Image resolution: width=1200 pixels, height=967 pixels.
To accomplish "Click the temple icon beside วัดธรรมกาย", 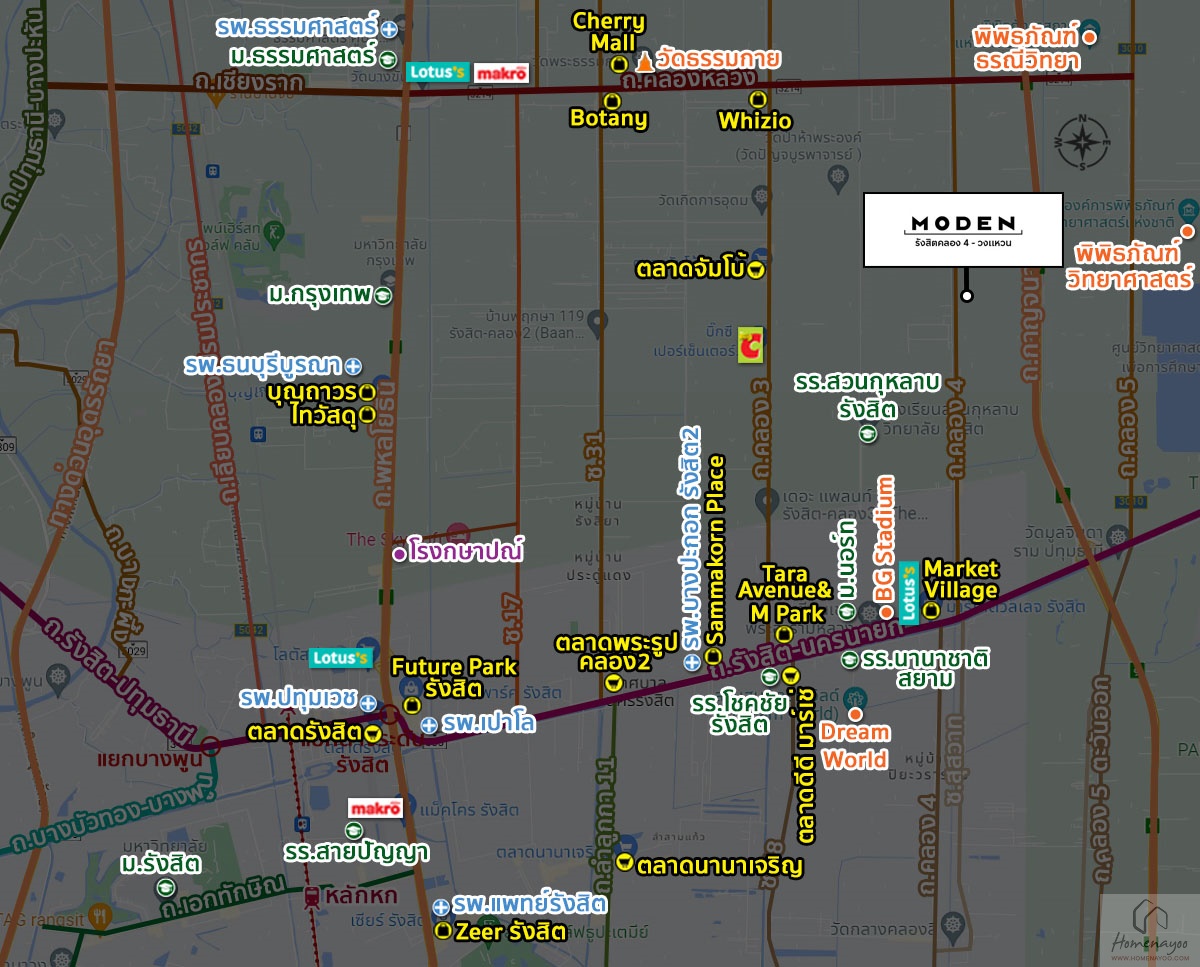I will pyautogui.click(x=644, y=61).
